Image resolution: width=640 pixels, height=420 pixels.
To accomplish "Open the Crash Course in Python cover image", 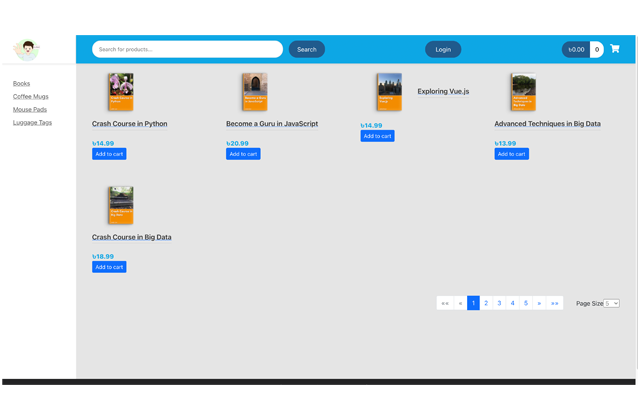I will pos(121,92).
